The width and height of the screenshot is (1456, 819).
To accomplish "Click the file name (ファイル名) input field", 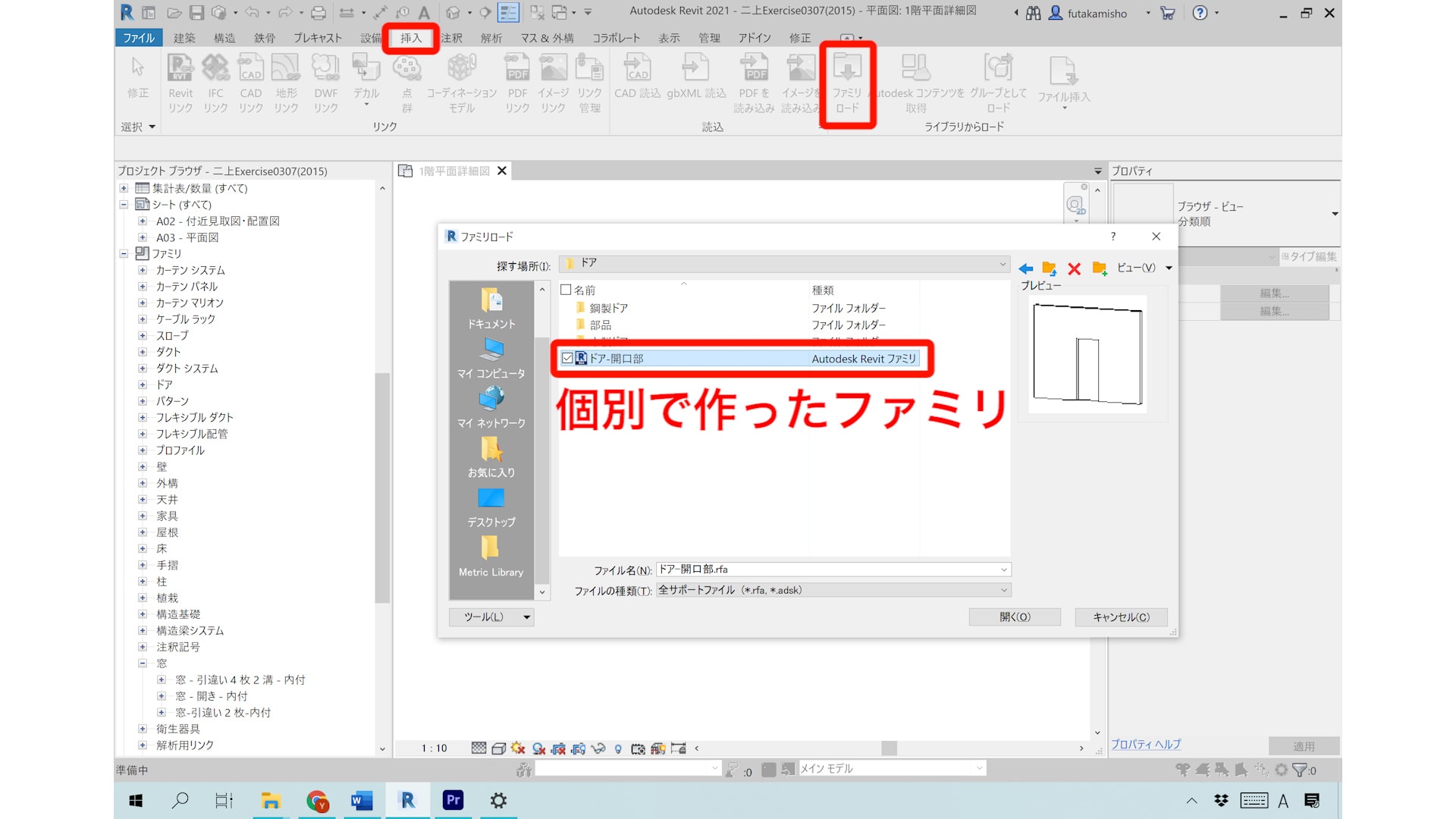I will tap(827, 570).
